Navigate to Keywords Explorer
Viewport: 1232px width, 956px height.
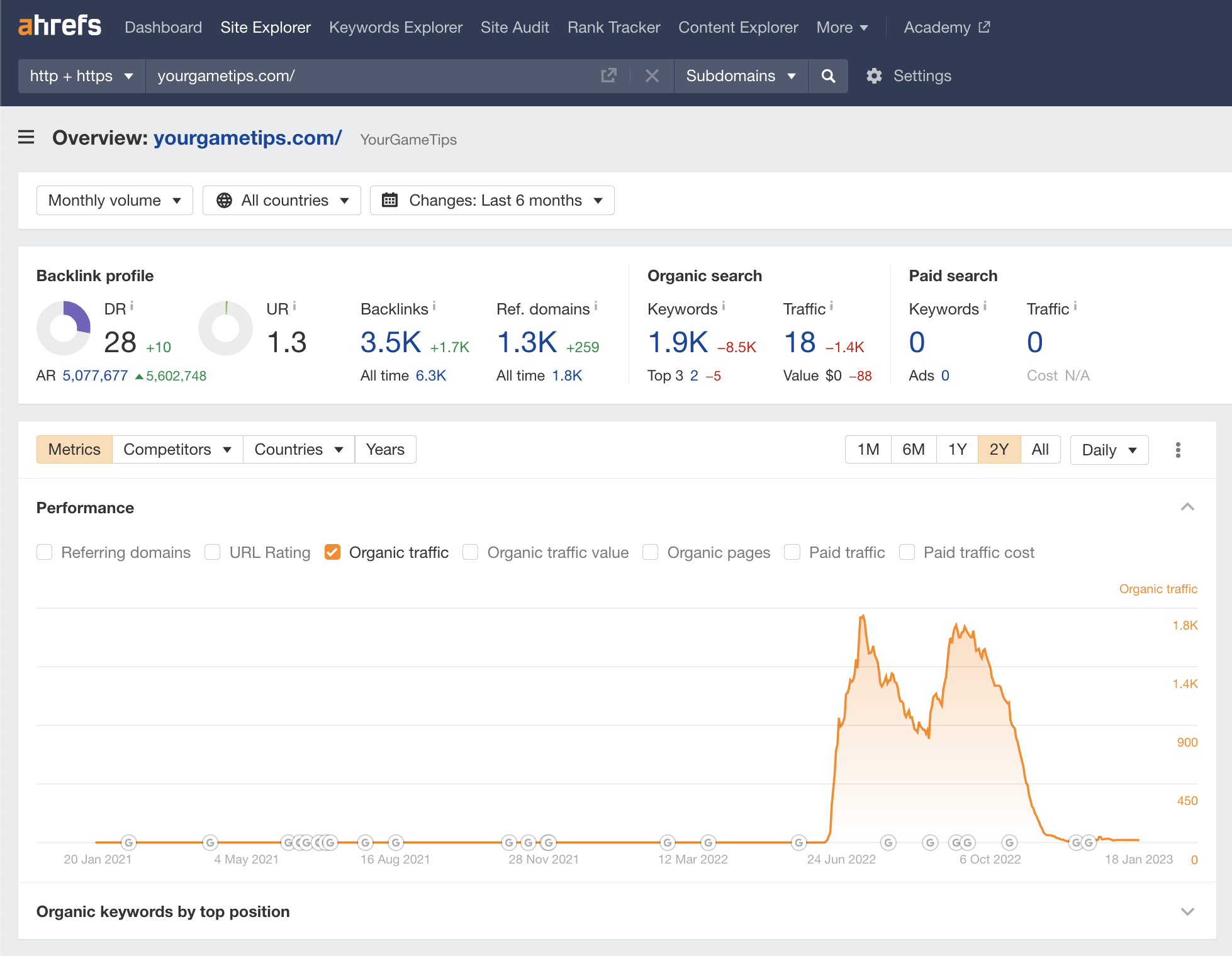pos(395,27)
